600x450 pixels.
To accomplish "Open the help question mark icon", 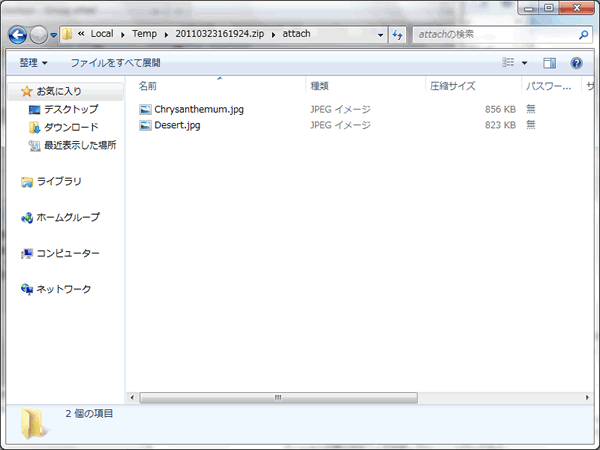I will 576,63.
